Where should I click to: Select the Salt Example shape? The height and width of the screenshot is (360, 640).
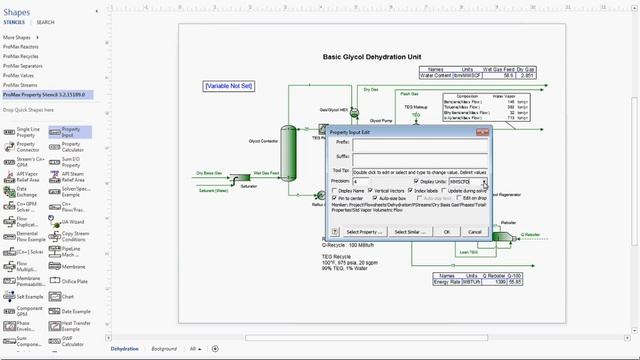tap(24, 296)
